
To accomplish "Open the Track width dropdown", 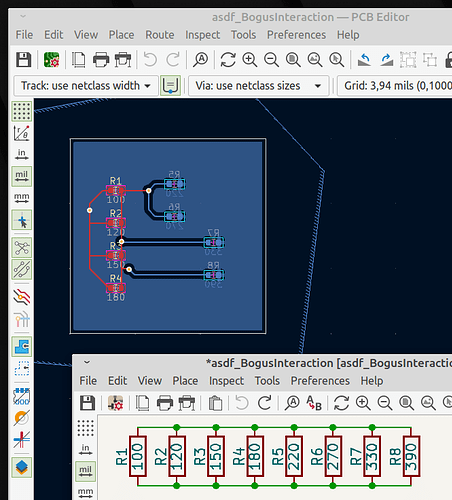I will (86, 86).
